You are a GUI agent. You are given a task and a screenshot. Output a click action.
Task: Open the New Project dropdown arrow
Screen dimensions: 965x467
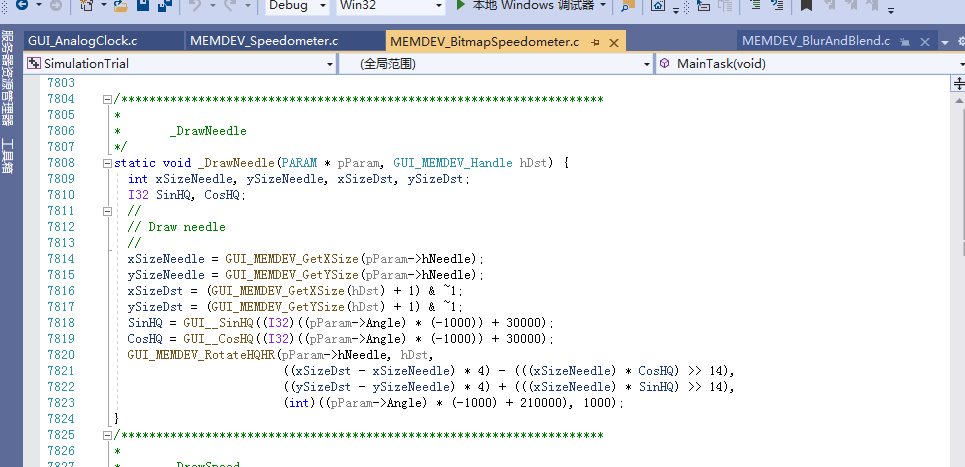point(103,5)
